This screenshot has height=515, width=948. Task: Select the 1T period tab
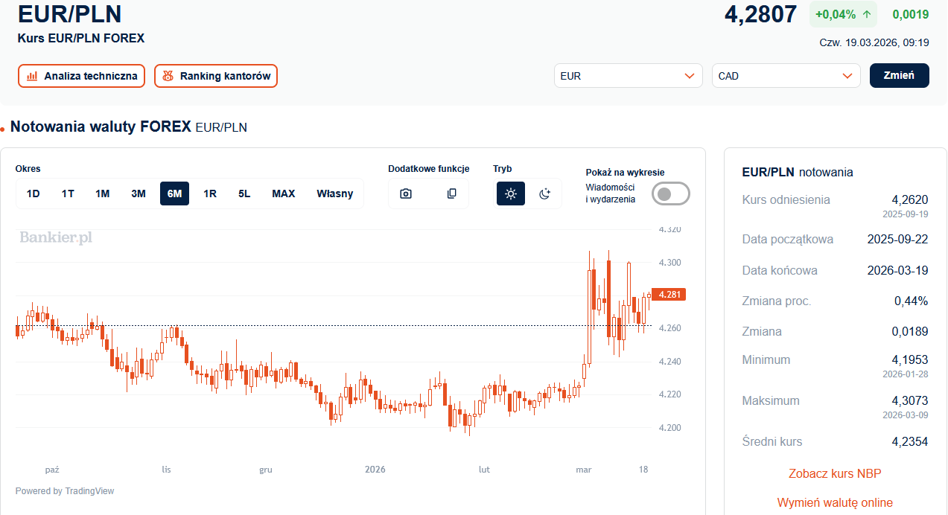[x=68, y=193]
